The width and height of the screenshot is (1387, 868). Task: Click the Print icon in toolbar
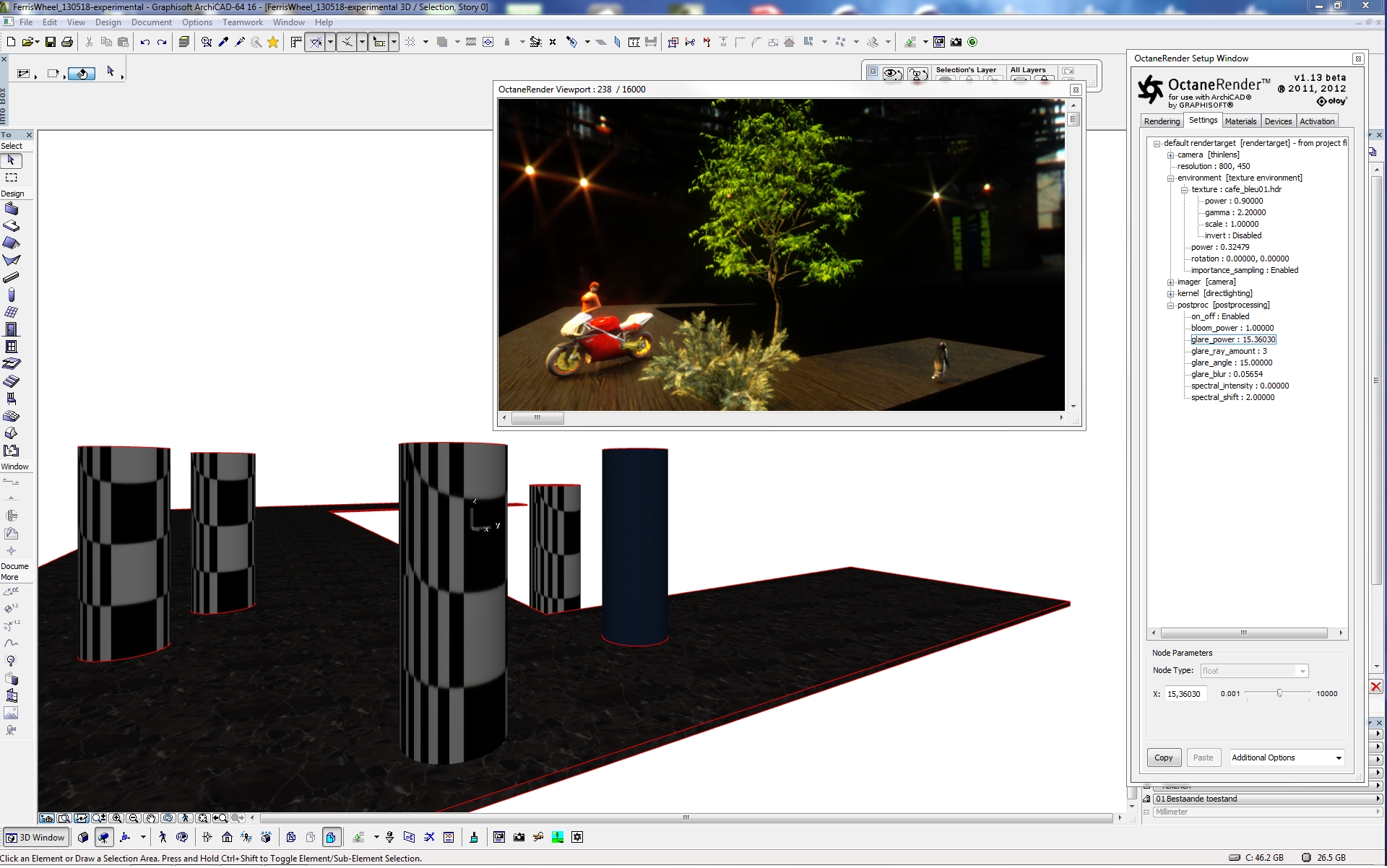point(67,43)
